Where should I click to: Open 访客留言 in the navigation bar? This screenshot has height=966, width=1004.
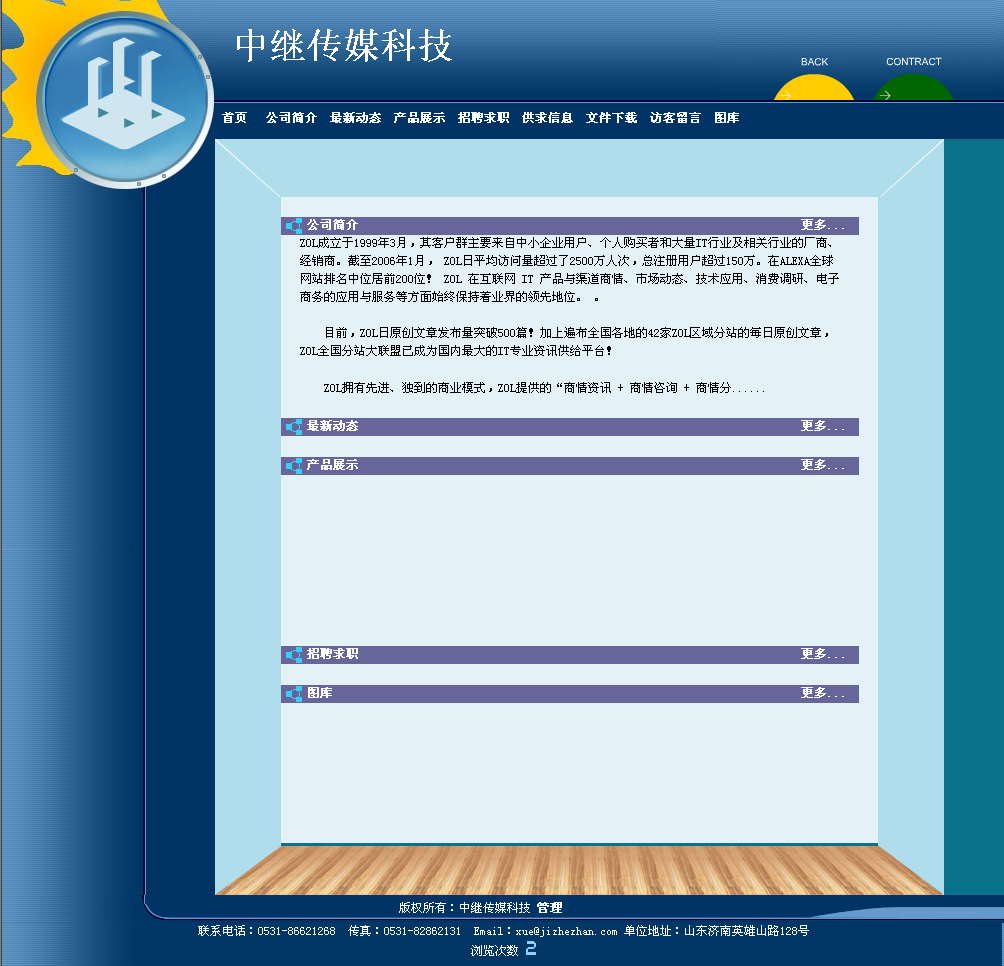coord(675,118)
